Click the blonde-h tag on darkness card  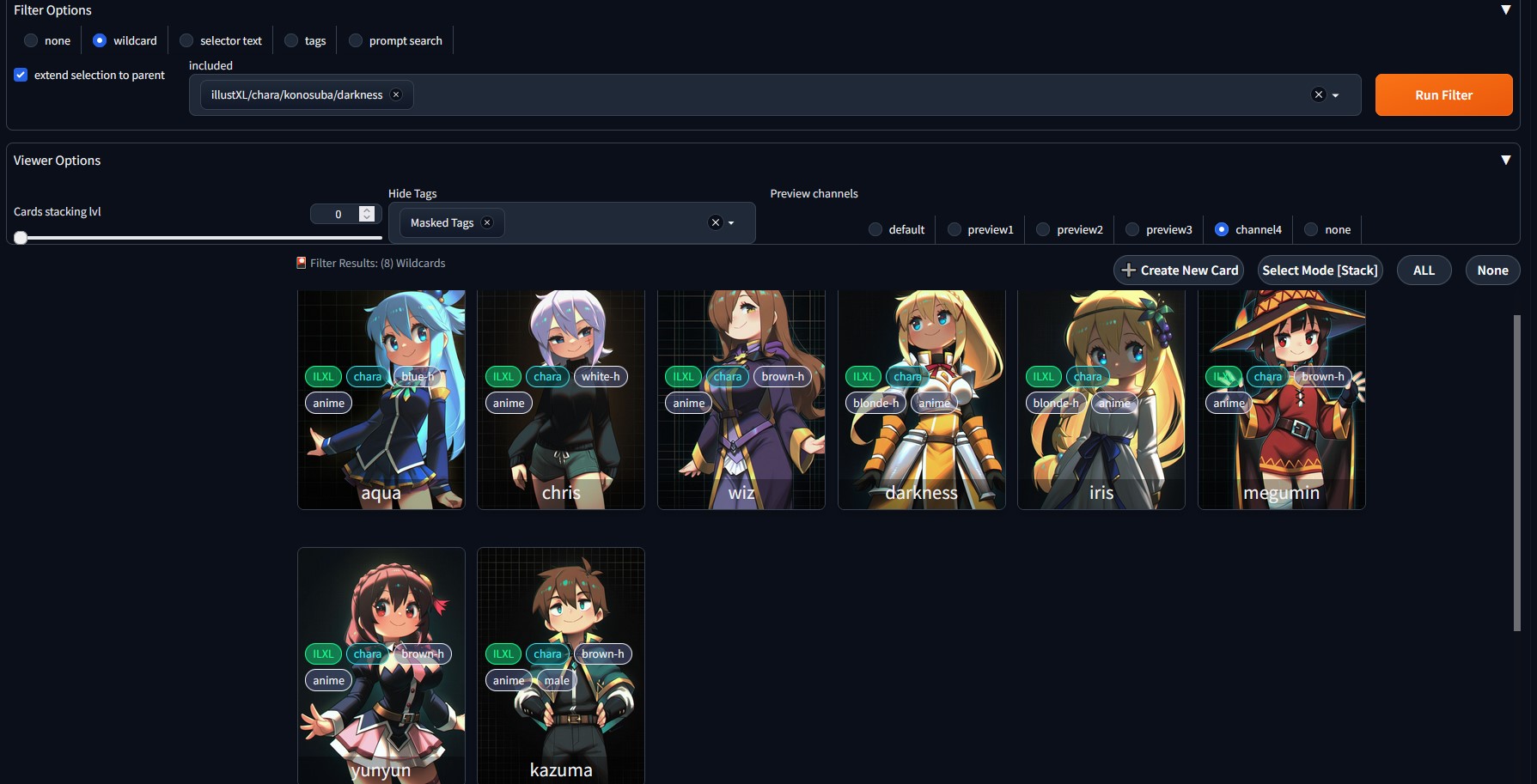pos(875,403)
